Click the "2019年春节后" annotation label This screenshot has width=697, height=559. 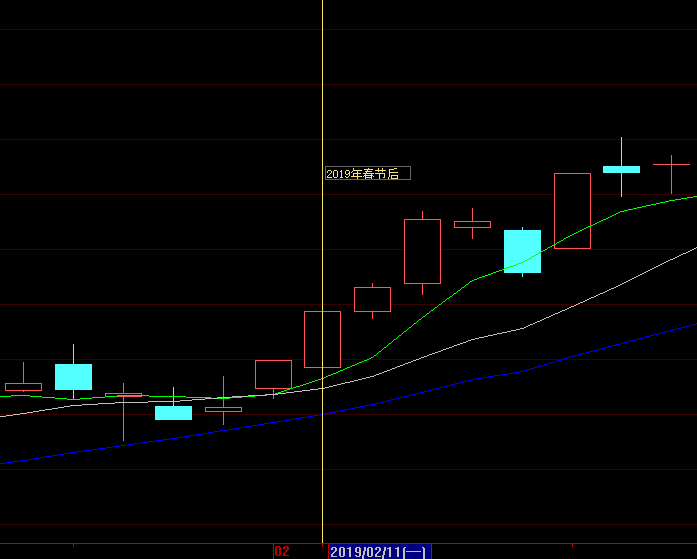366,173
